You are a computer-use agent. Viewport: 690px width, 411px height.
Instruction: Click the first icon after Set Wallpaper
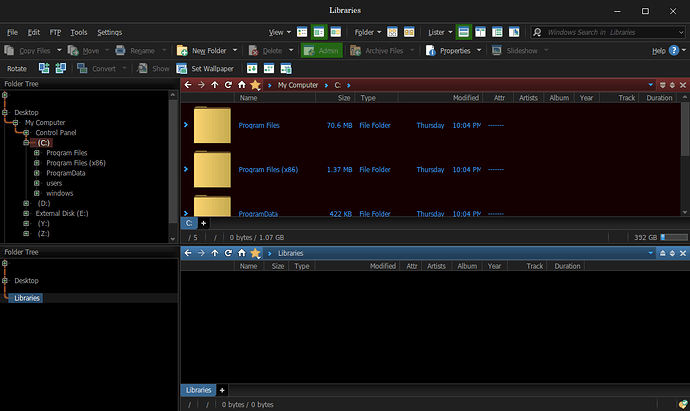(252, 68)
